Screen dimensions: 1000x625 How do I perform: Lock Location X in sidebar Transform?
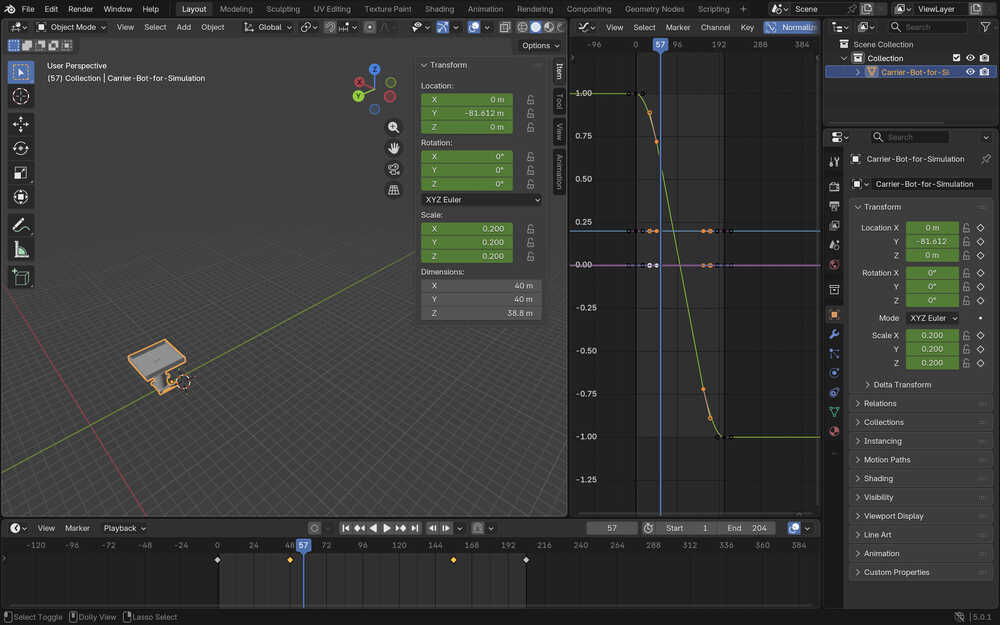(530, 99)
